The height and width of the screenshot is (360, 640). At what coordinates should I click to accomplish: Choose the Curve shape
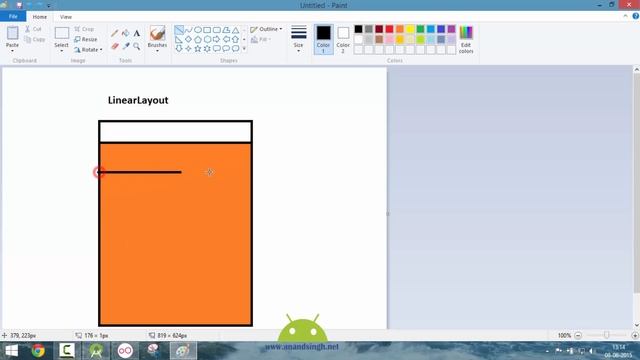(x=188, y=30)
